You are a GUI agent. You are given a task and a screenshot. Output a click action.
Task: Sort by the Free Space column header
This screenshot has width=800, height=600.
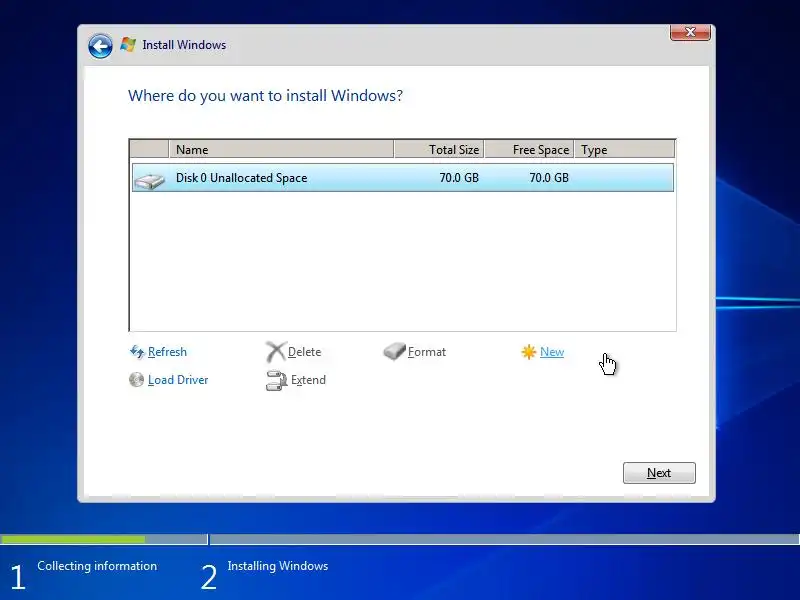pyautogui.click(x=529, y=149)
